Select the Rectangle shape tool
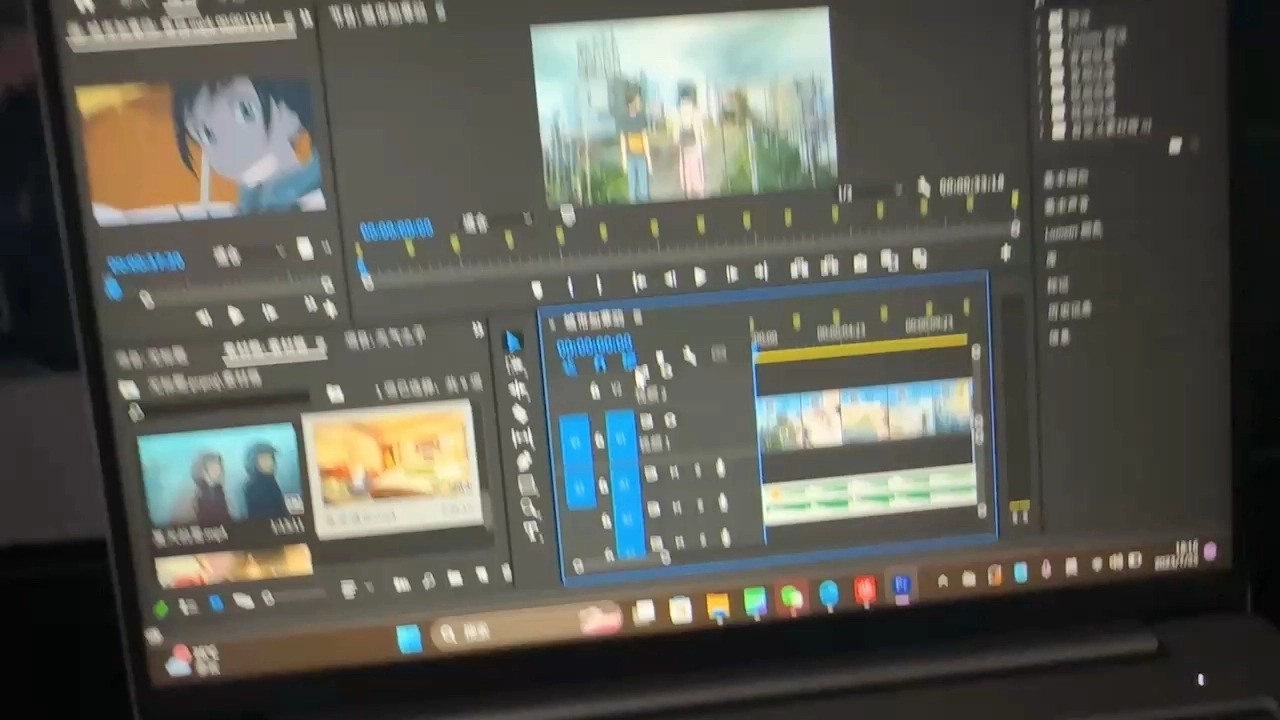The width and height of the screenshot is (1280, 720). tap(528, 484)
